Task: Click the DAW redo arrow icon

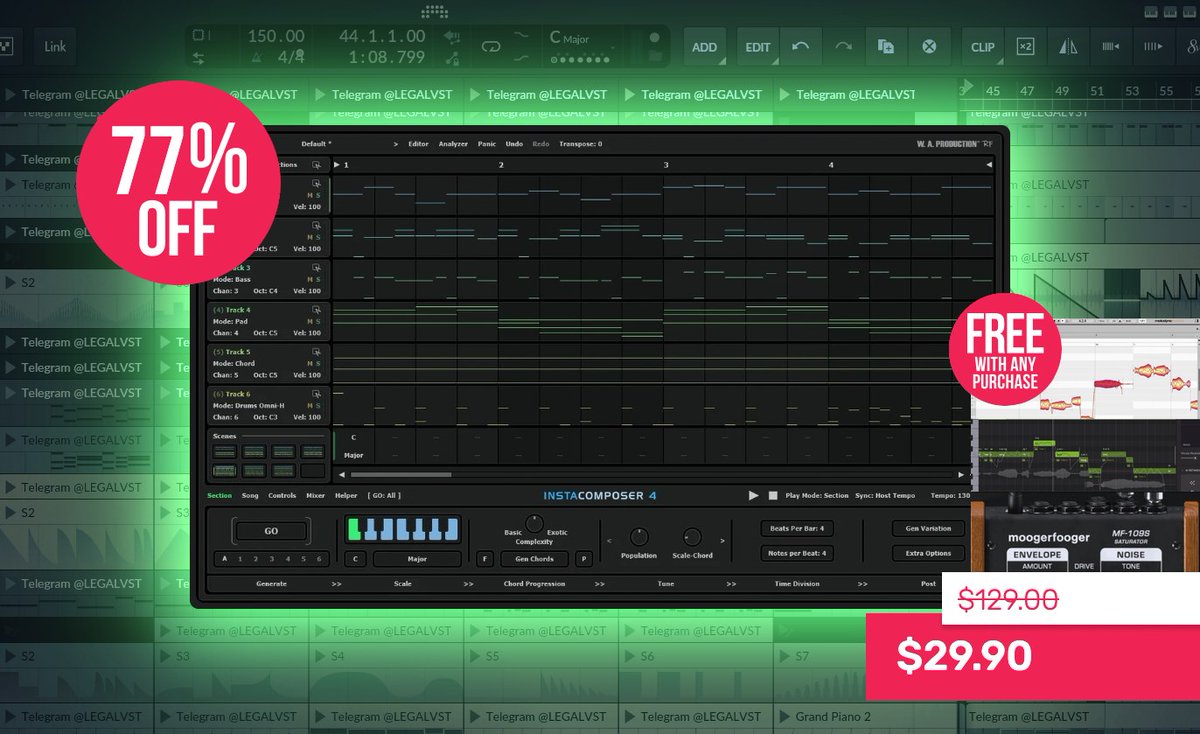Action: point(843,46)
